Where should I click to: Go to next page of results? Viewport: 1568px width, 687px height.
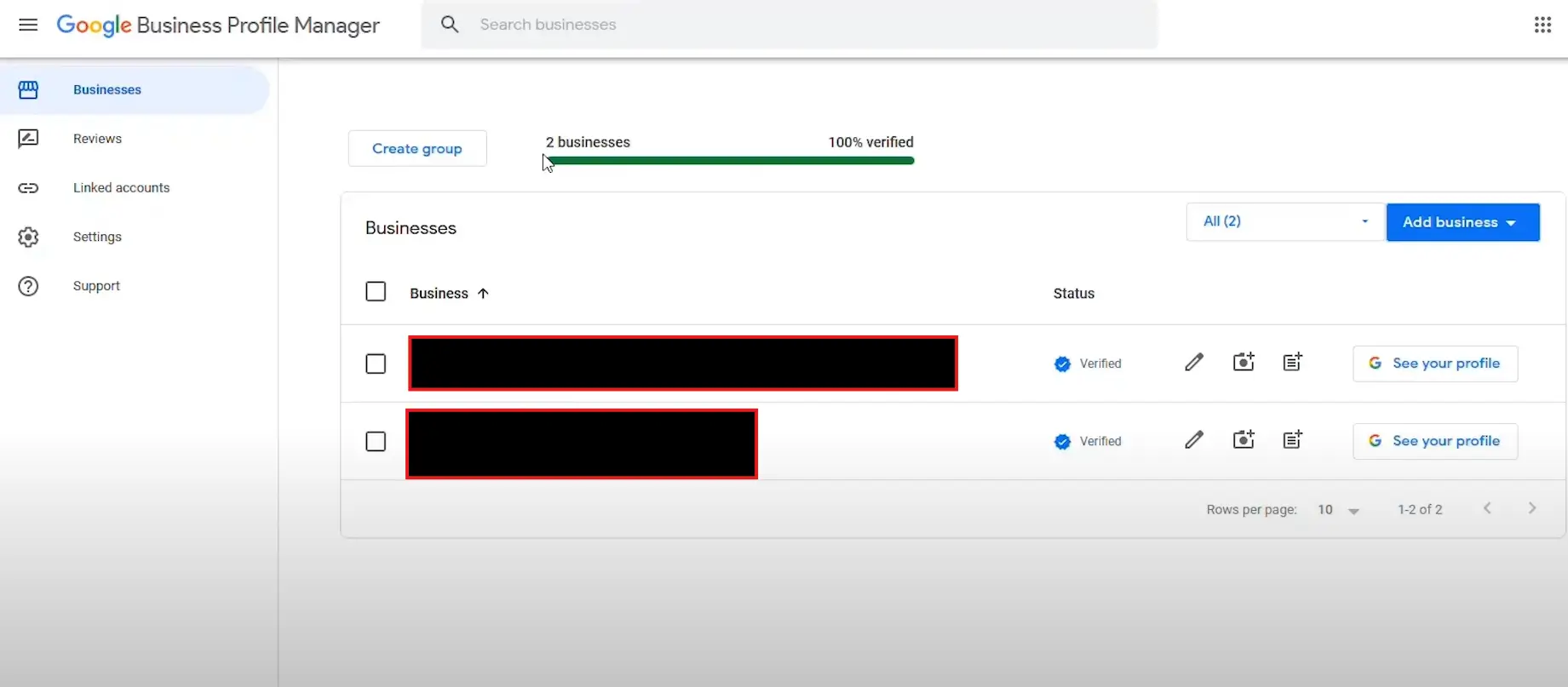[x=1532, y=508]
